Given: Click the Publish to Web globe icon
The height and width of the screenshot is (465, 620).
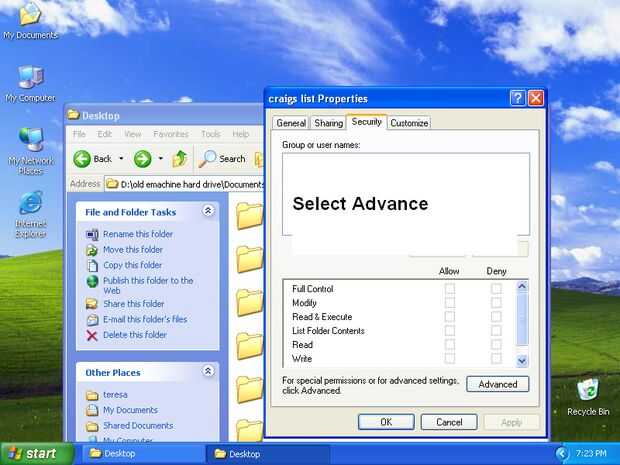Looking at the screenshot, I should pyautogui.click(x=92, y=281).
